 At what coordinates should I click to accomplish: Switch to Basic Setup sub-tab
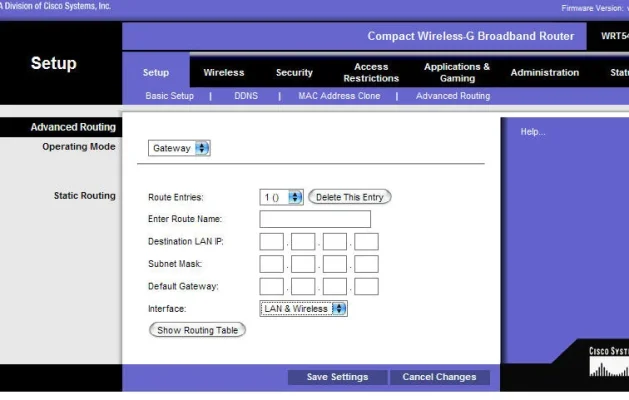point(169,96)
